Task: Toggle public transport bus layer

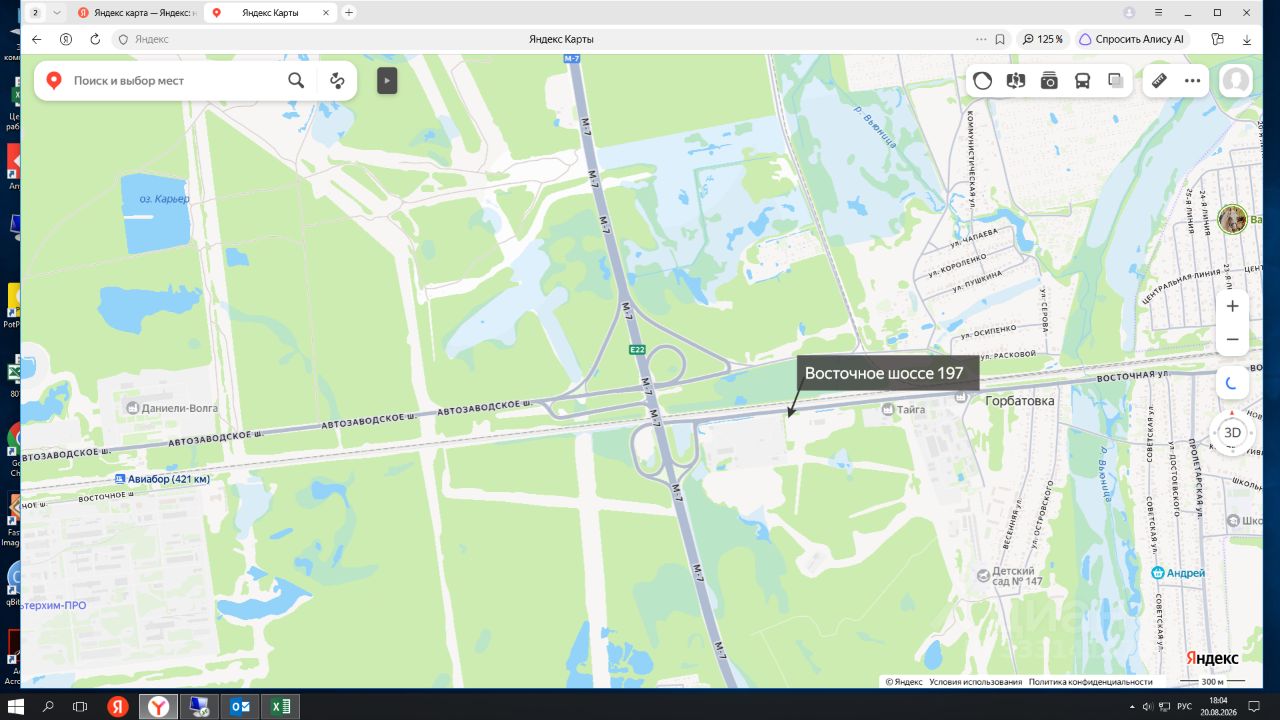Action: [1082, 81]
